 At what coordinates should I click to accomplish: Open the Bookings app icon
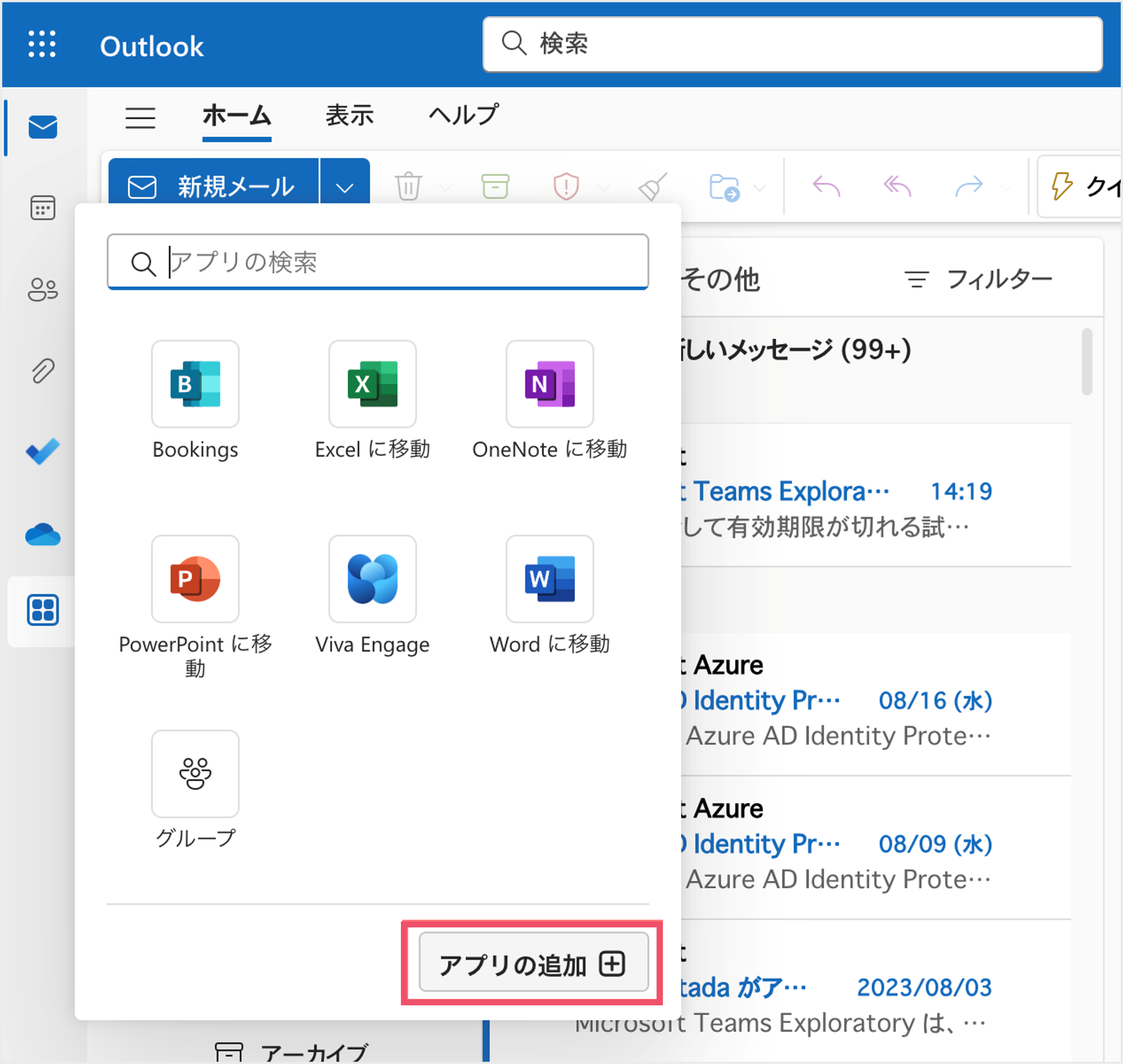(195, 384)
